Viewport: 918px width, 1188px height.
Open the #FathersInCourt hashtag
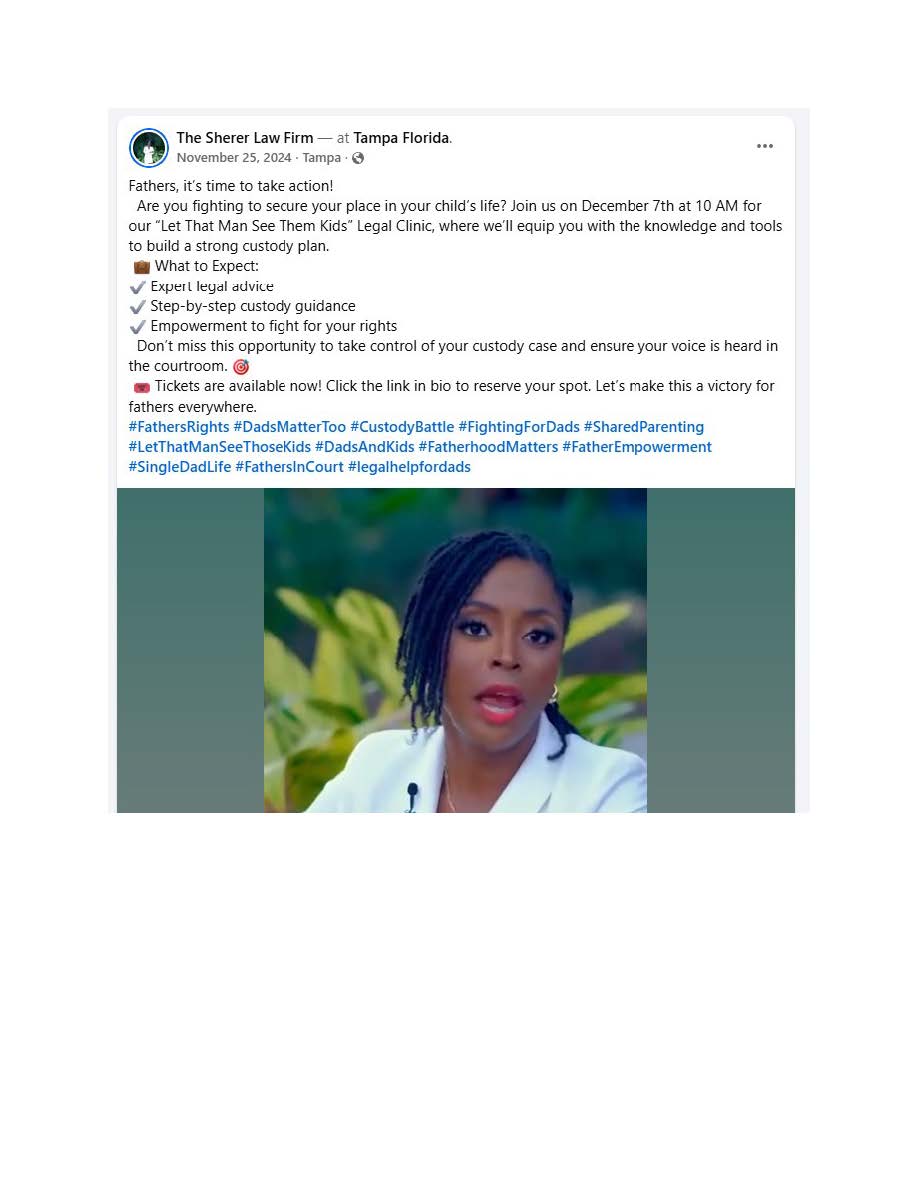coord(289,467)
